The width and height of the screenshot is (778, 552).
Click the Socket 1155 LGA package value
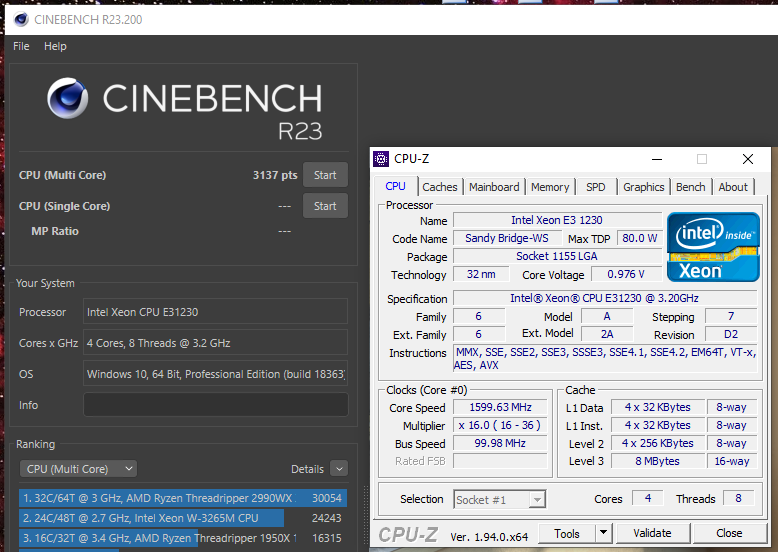pyautogui.click(x=557, y=256)
